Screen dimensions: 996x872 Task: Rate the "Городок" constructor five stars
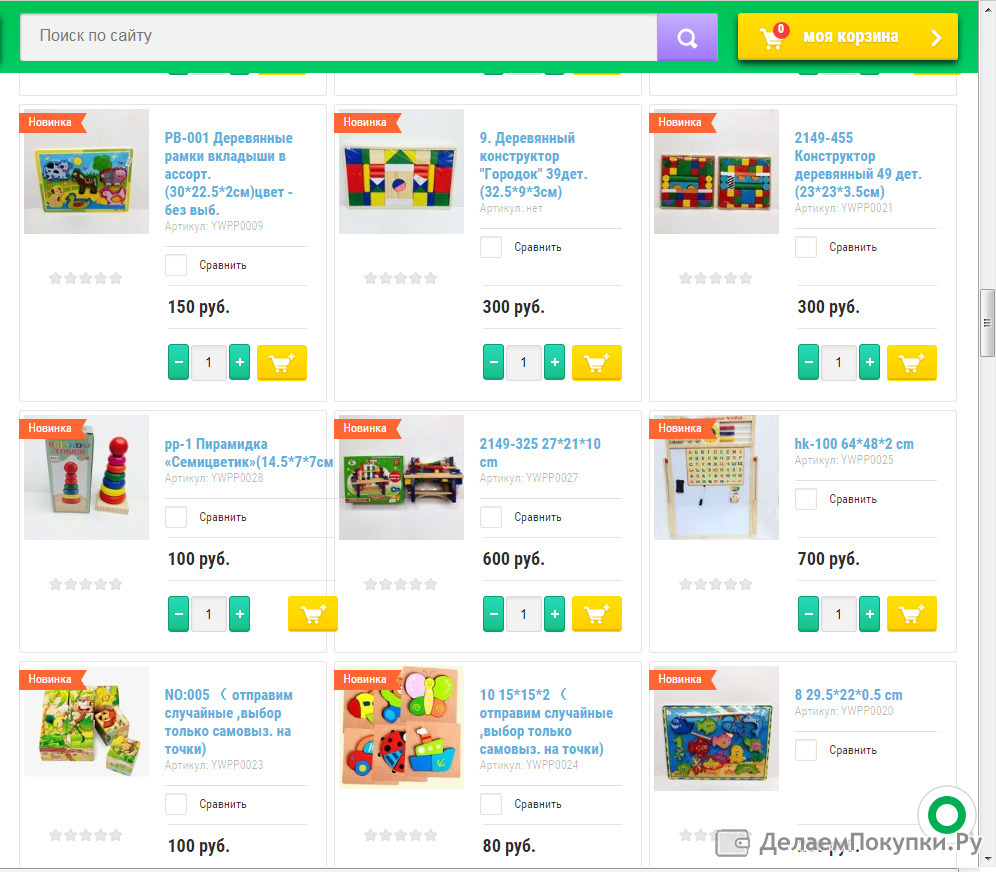coord(431,278)
